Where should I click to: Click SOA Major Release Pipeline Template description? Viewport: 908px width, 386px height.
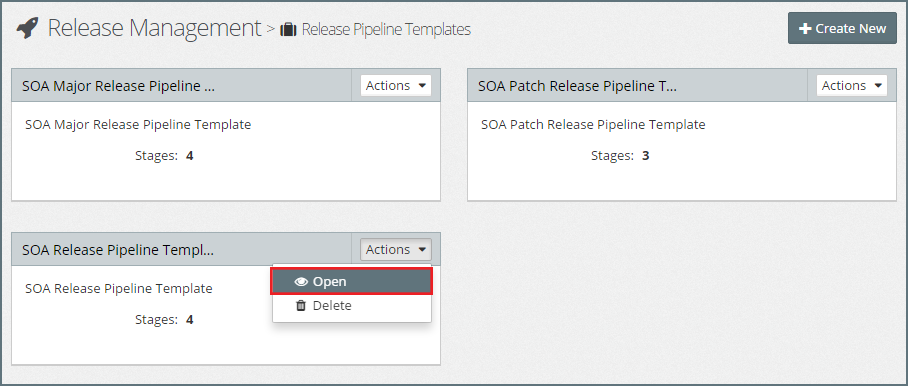click(x=138, y=124)
